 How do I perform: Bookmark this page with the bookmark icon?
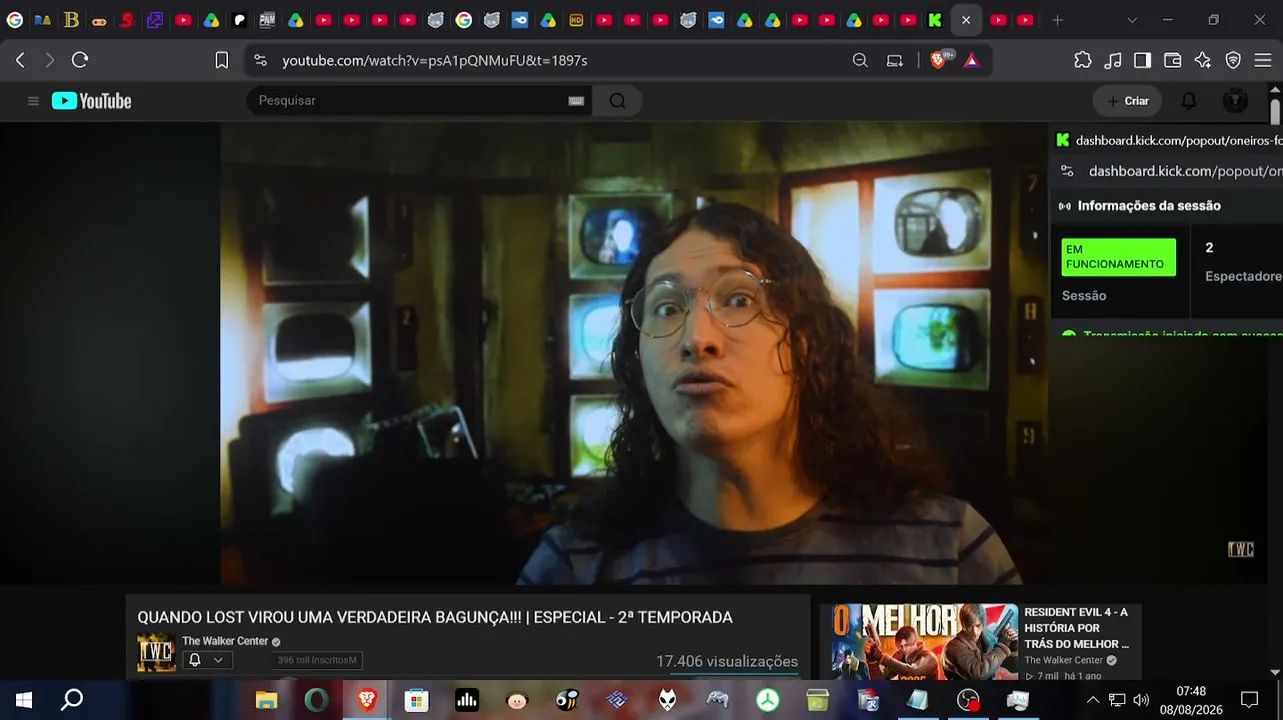tap(222, 60)
